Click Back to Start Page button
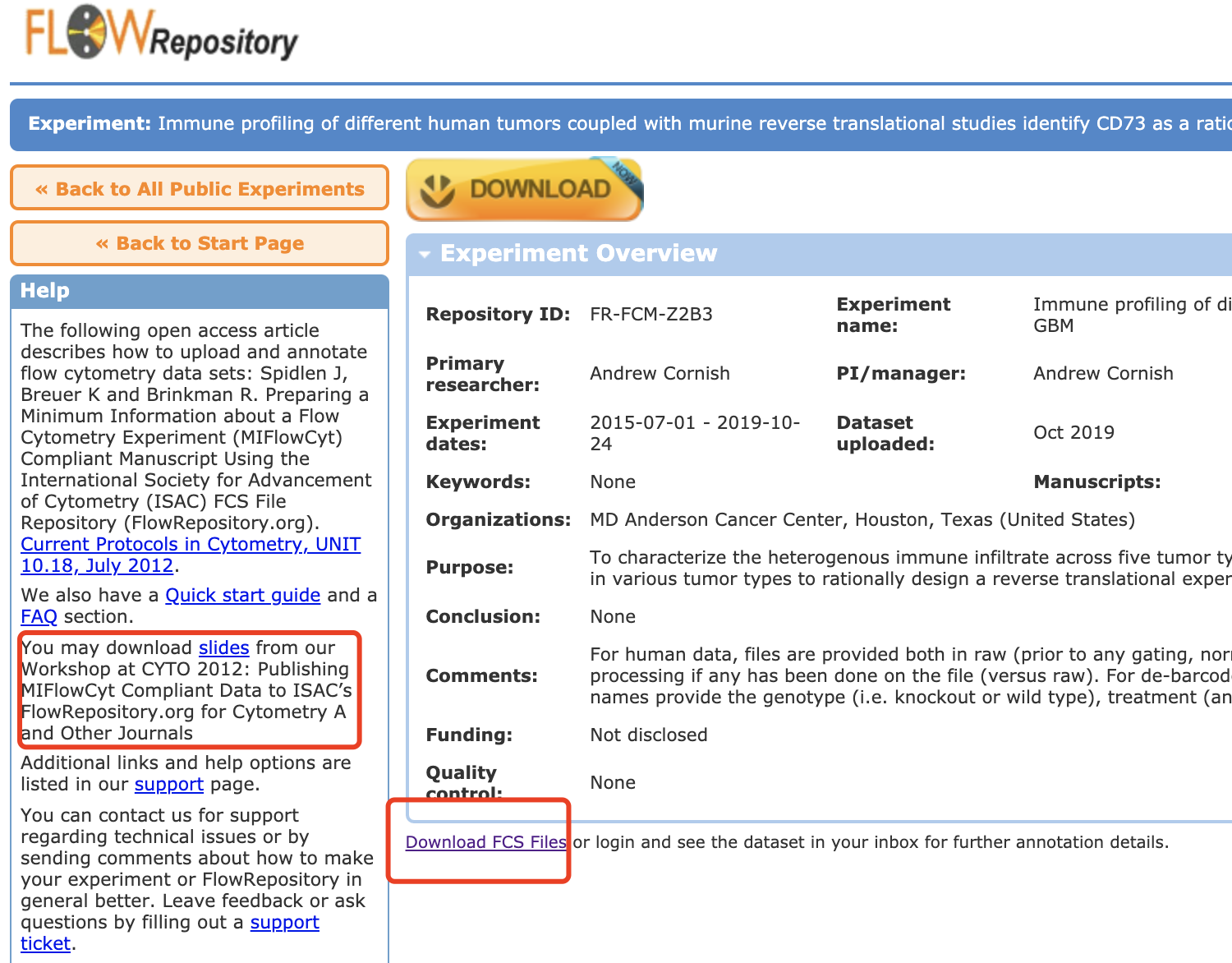The width and height of the screenshot is (1232, 963). pos(200,243)
